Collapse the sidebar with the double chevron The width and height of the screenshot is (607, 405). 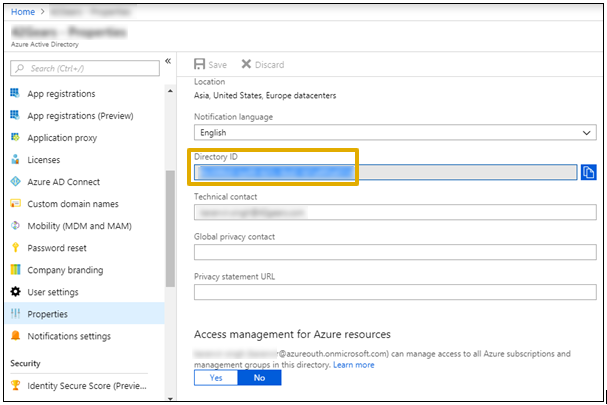click(x=168, y=62)
